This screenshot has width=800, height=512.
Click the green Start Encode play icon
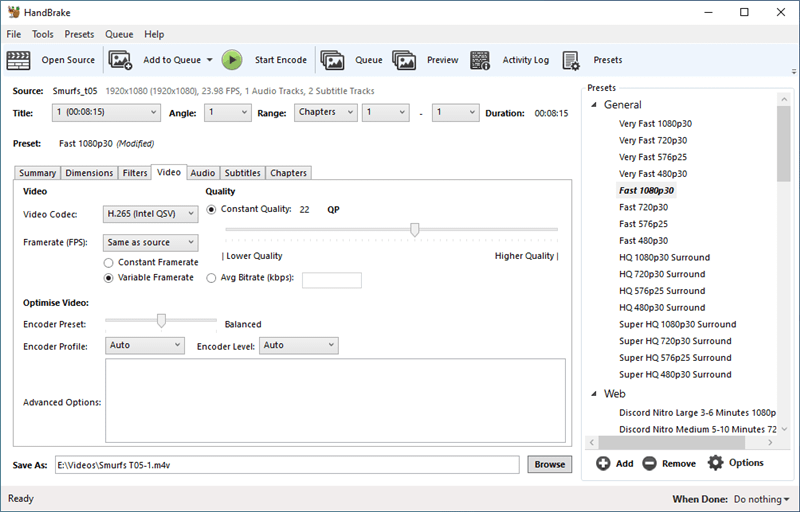point(232,60)
